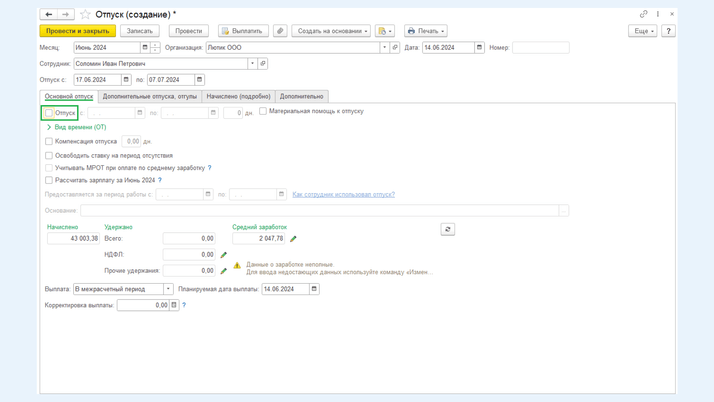Open Создать на основании dropdown
This screenshot has width=714, height=402.
[331, 31]
